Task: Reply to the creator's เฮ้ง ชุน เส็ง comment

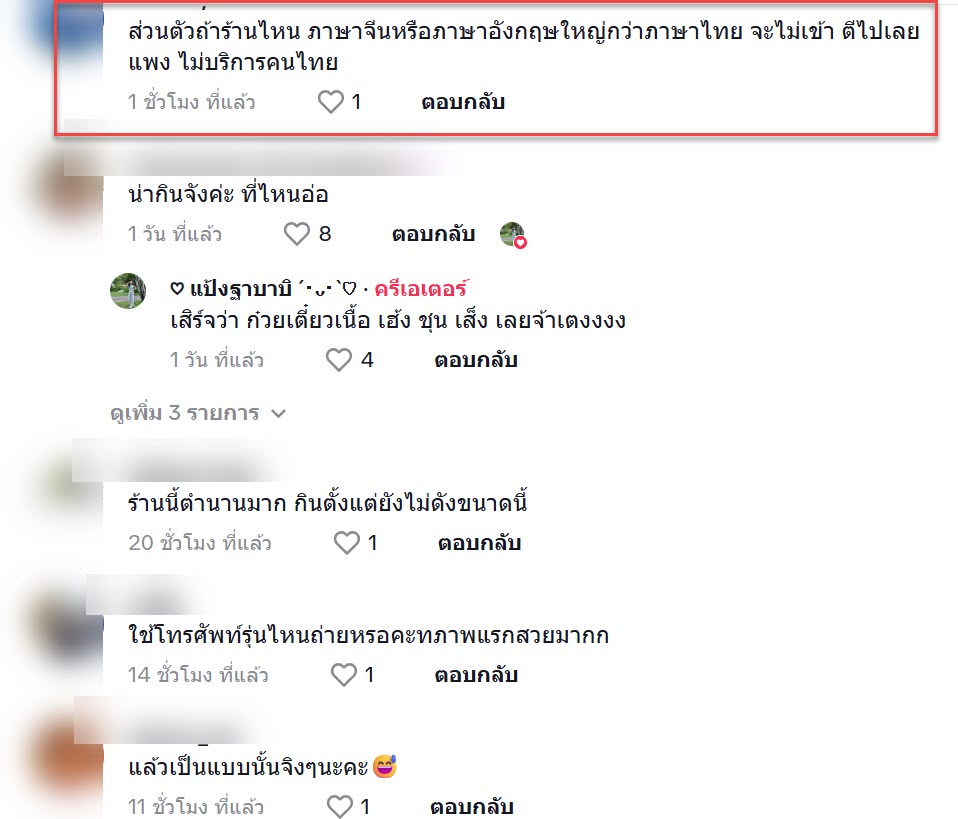Action: pos(476,360)
